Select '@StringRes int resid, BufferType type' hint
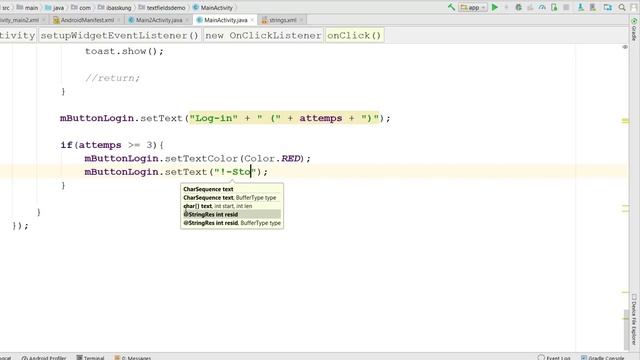This screenshot has width=640, height=360. coord(232,223)
